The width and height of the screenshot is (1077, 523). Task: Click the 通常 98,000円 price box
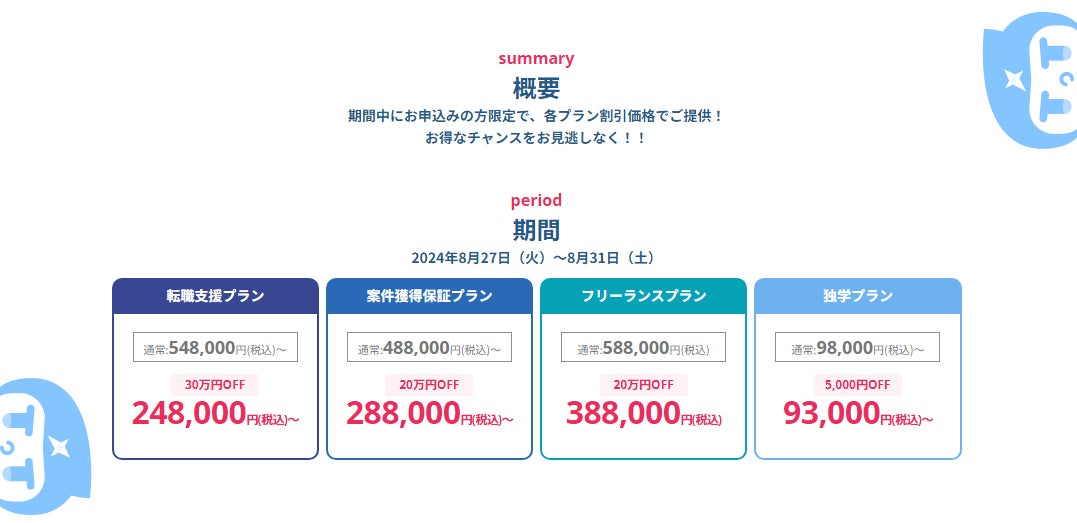[x=857, y=348]
